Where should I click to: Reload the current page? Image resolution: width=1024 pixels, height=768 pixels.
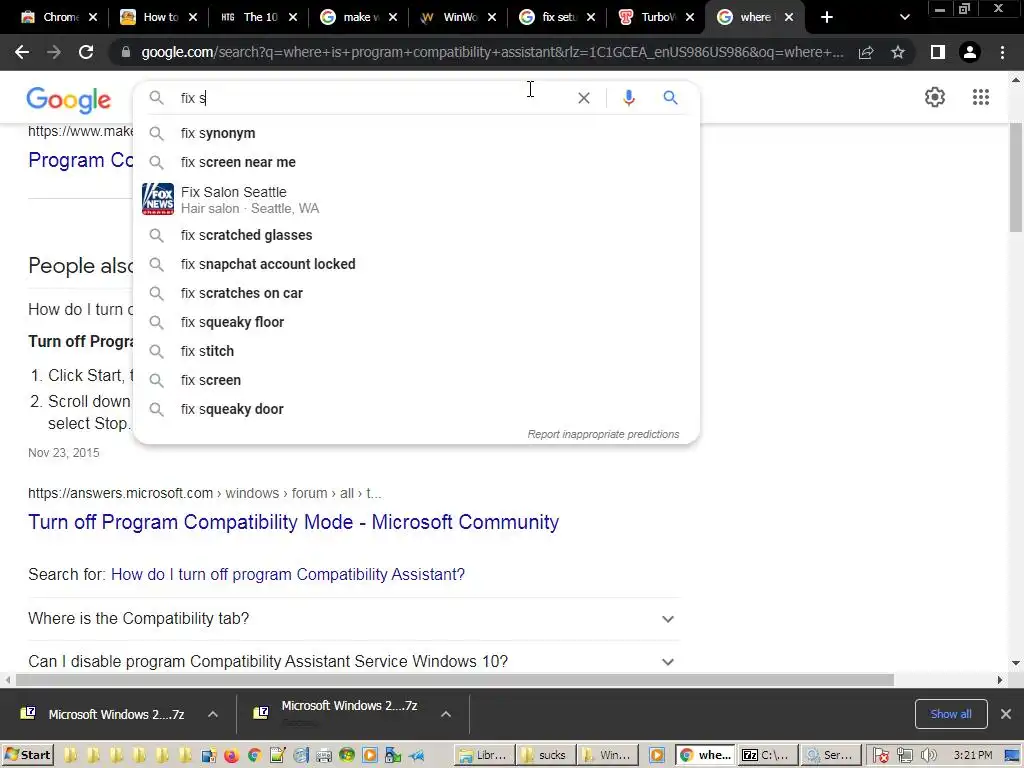coord(86,52)
